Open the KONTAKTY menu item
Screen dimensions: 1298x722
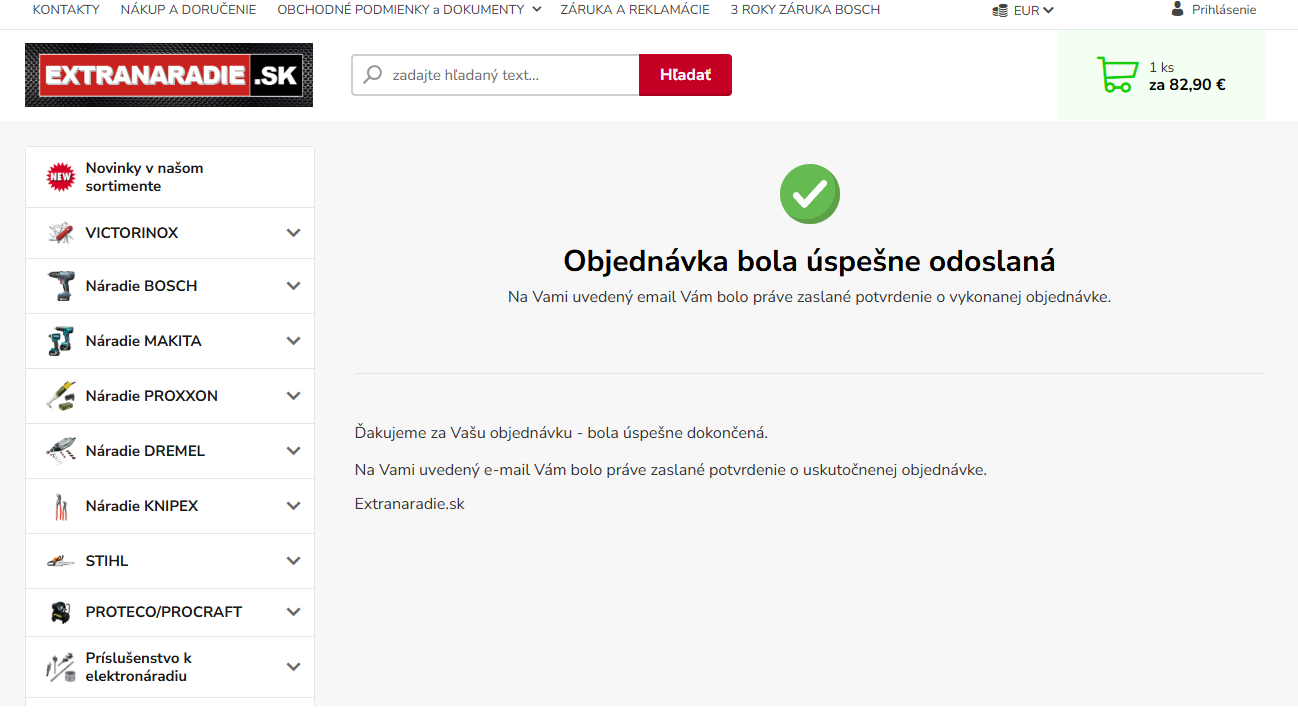coord(66,9)
